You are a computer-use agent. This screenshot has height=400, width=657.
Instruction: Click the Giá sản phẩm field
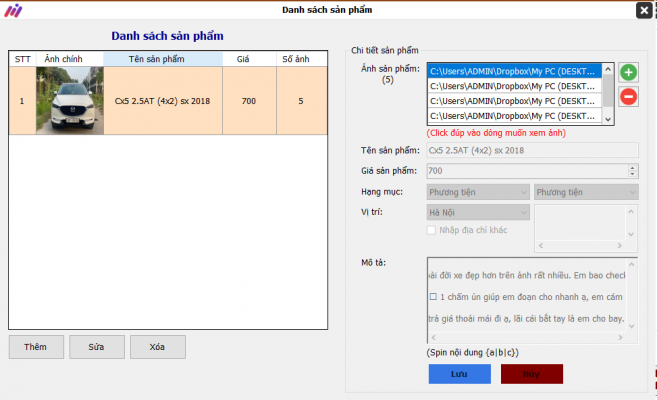[x=531, y=171]
